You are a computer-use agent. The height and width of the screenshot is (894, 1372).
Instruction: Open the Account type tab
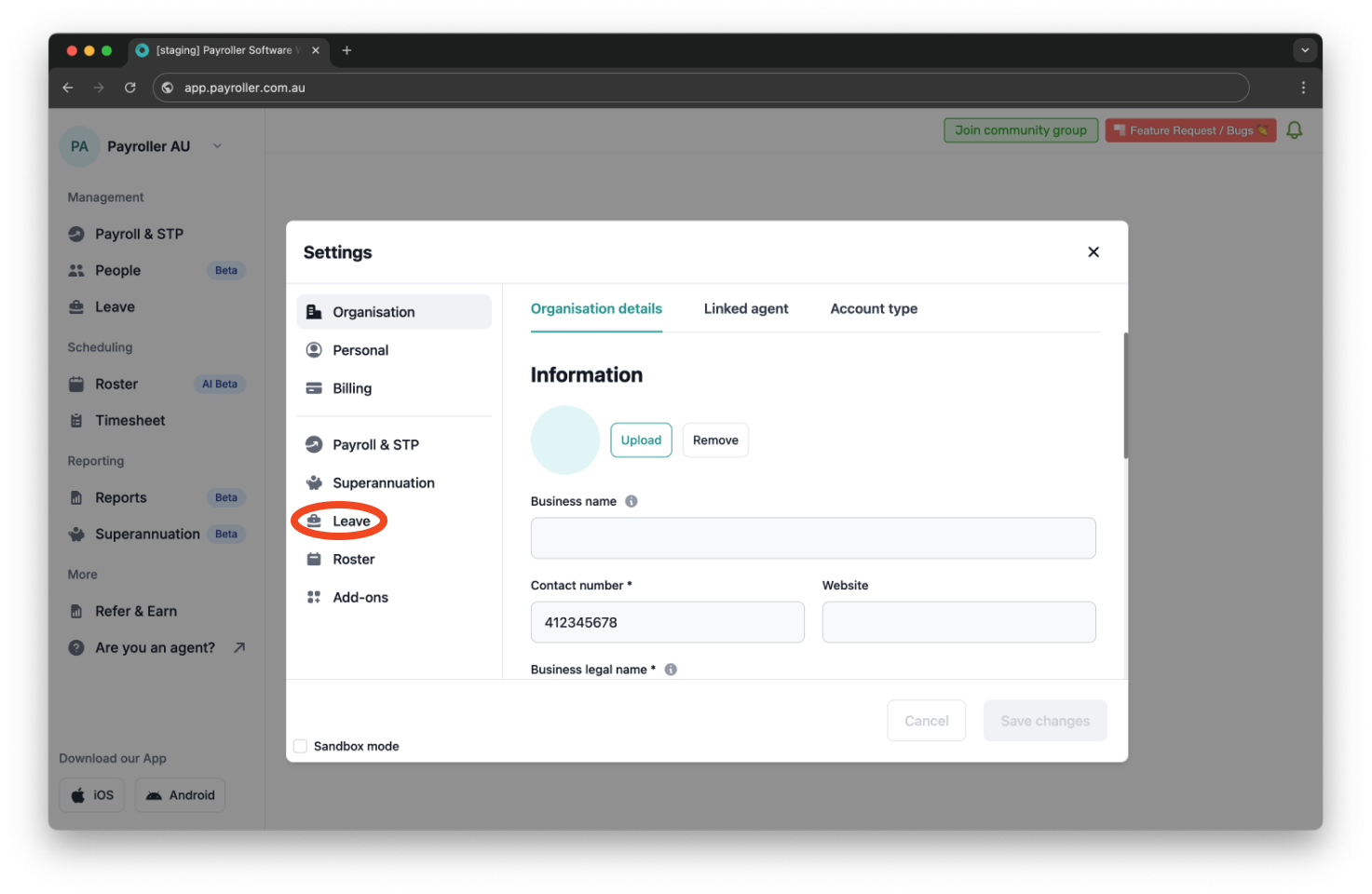pyautogui.click(x=873, y=308)
